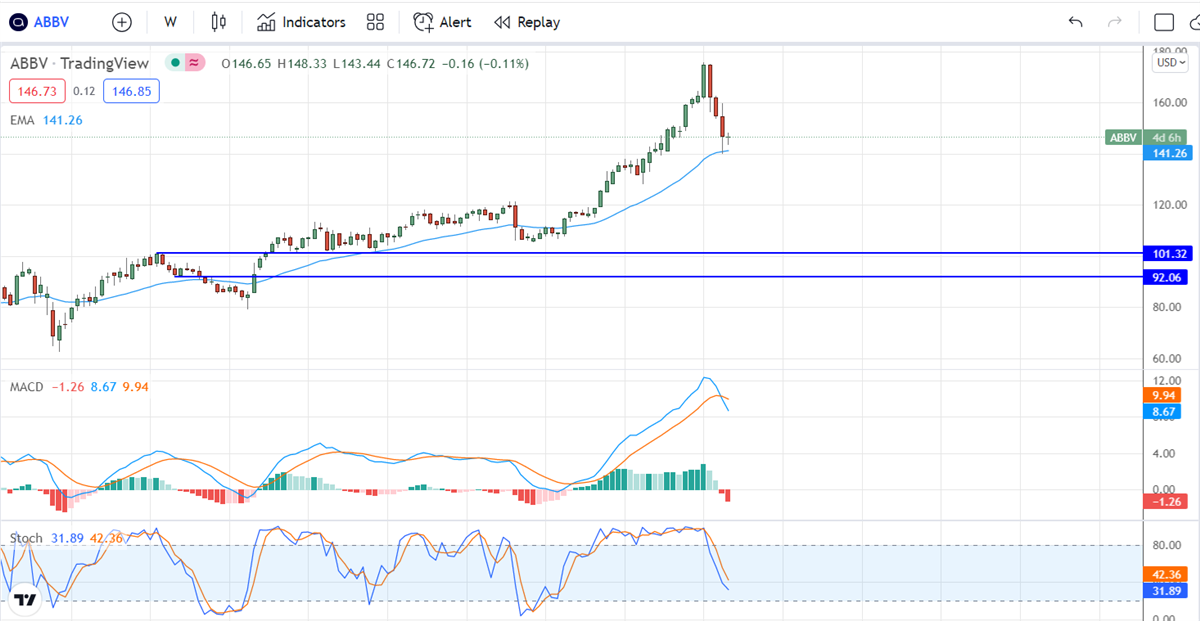
Task: Expand the USD currency dropdown
Action: (x=1168, y=63)
